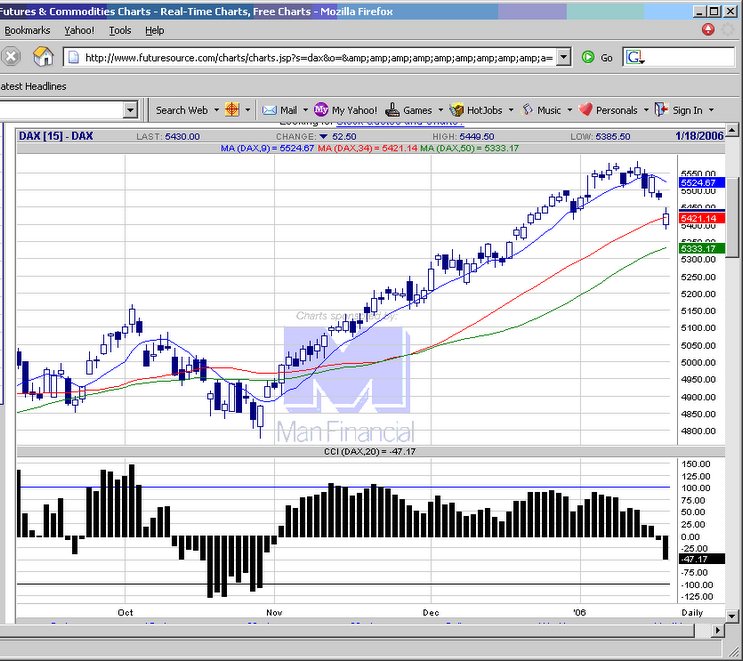Expand the Music dropdown arrow
Viewport: 743px width, 661px height.
click(x=570, y=110)
